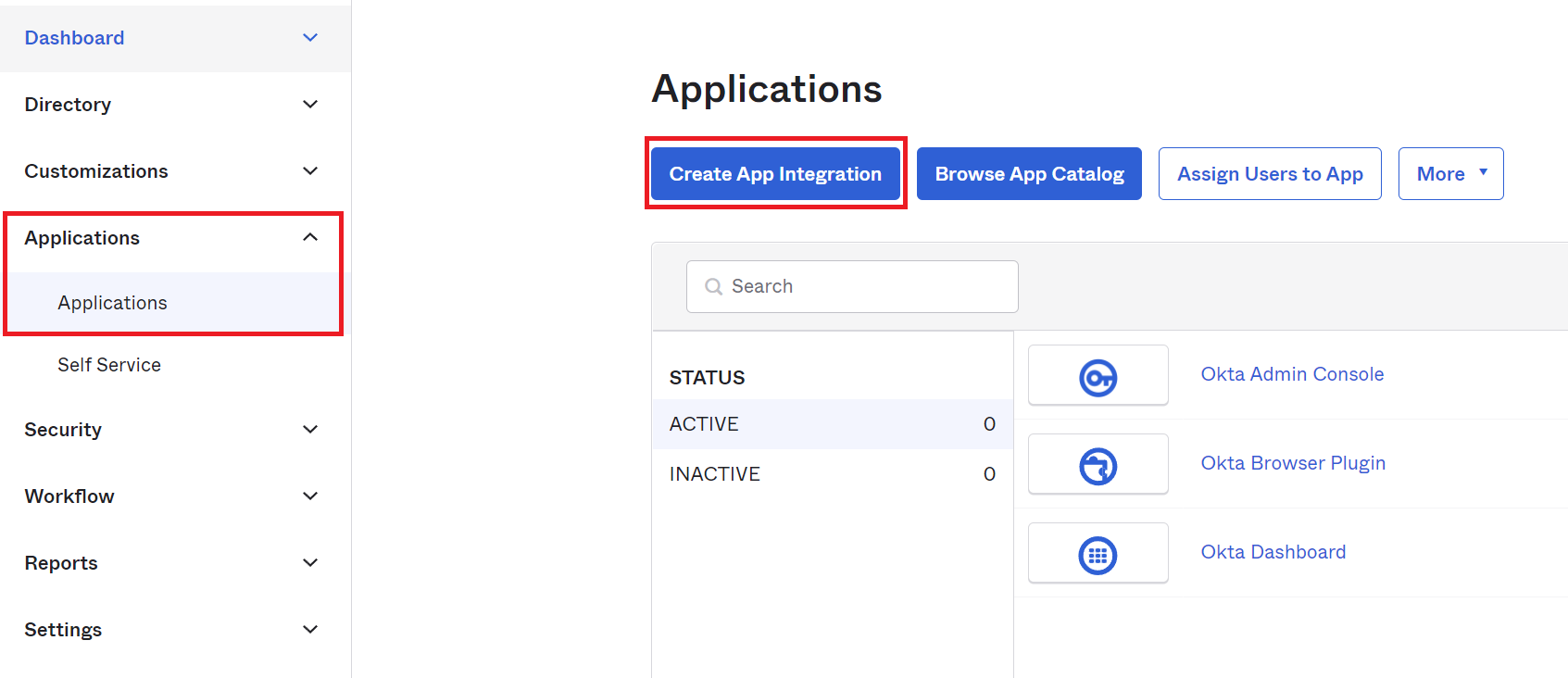Click the Create App Integration button
The height and width of the screenshot is (678, 1568).
(775, 173)
